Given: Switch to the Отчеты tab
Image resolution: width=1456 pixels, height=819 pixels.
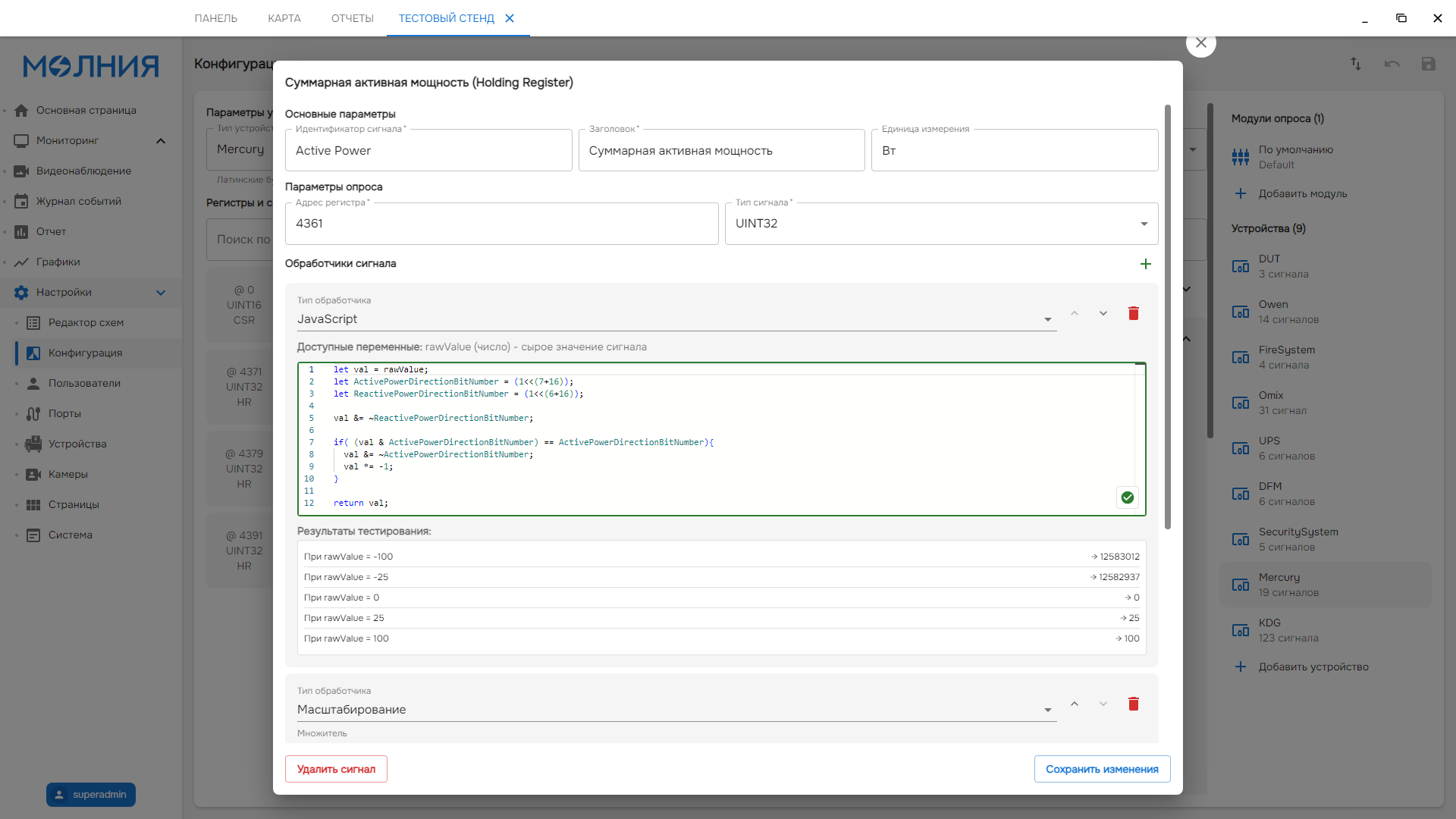Looking at the screenshot, I should click(x=352, y=18).
